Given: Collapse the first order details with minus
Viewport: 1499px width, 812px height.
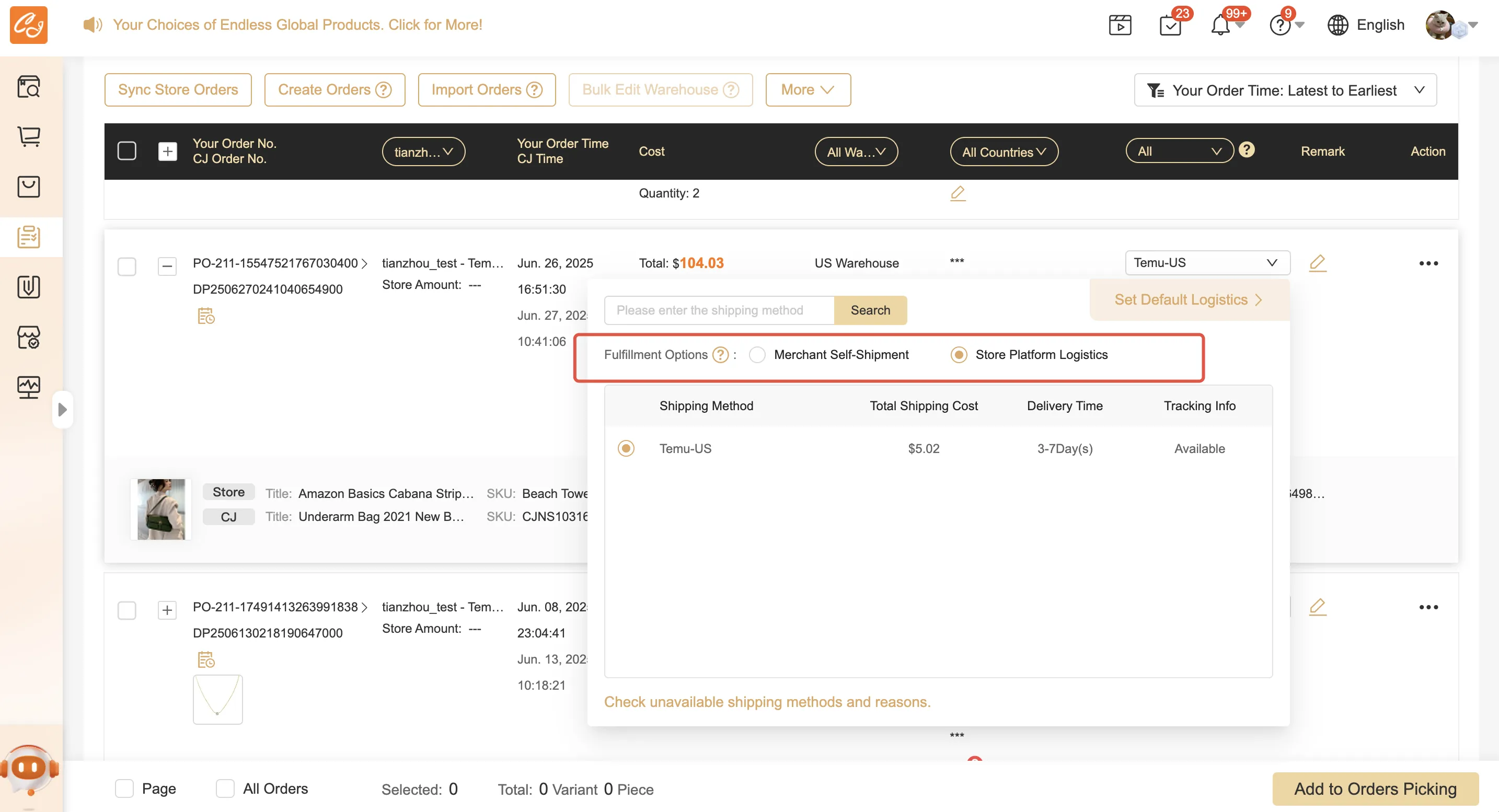Looking at the screenshot, I should click(x=167, y=266).
